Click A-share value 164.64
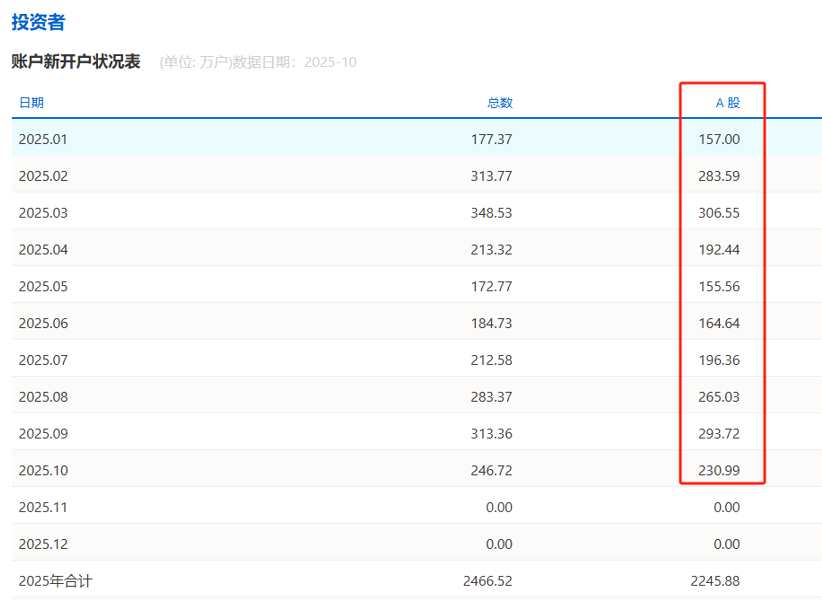Screen dimensions: 822x600 tap(719, 323)
